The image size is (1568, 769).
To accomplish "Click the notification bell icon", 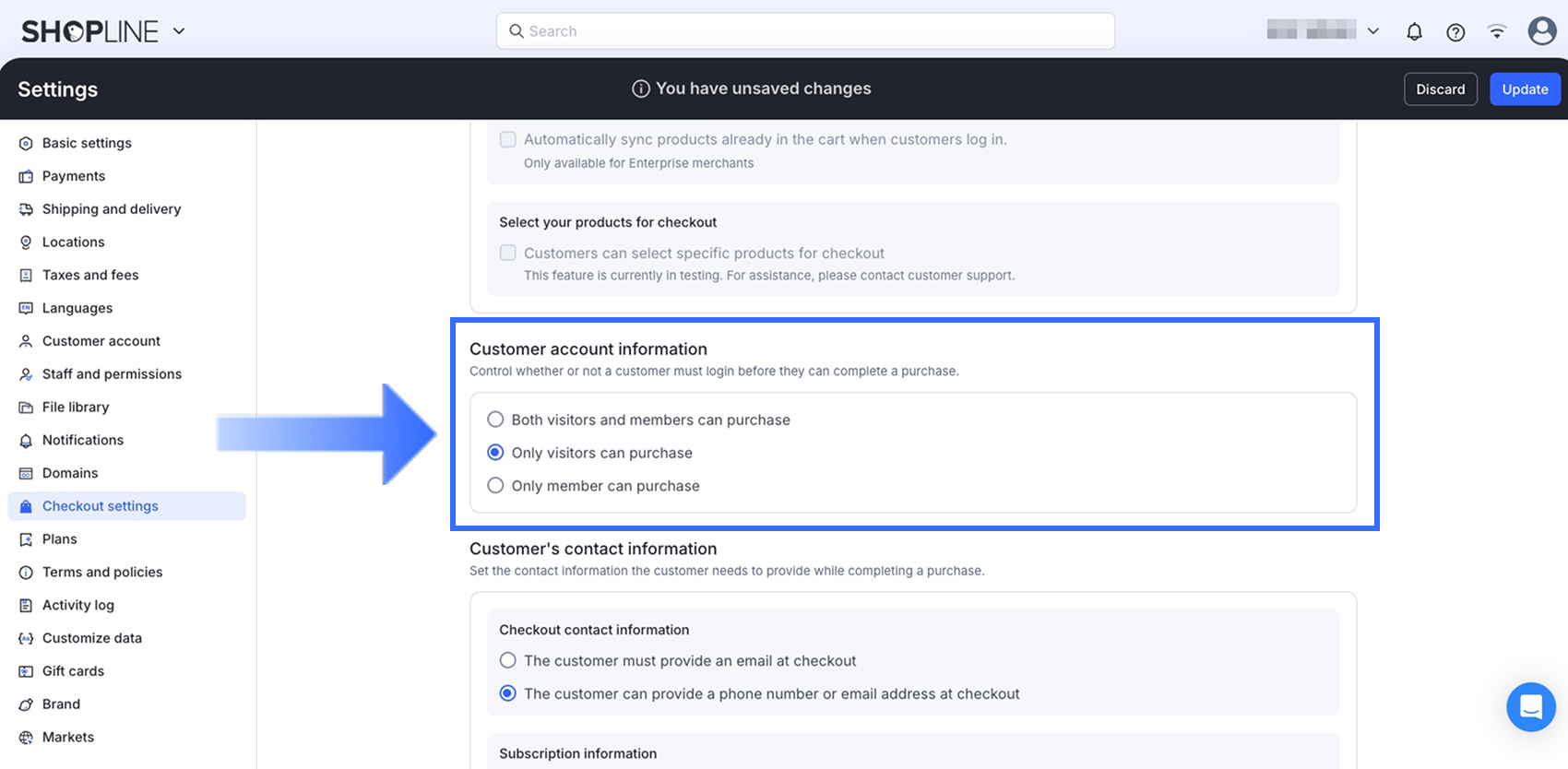I will click(x=1414, y=32).
